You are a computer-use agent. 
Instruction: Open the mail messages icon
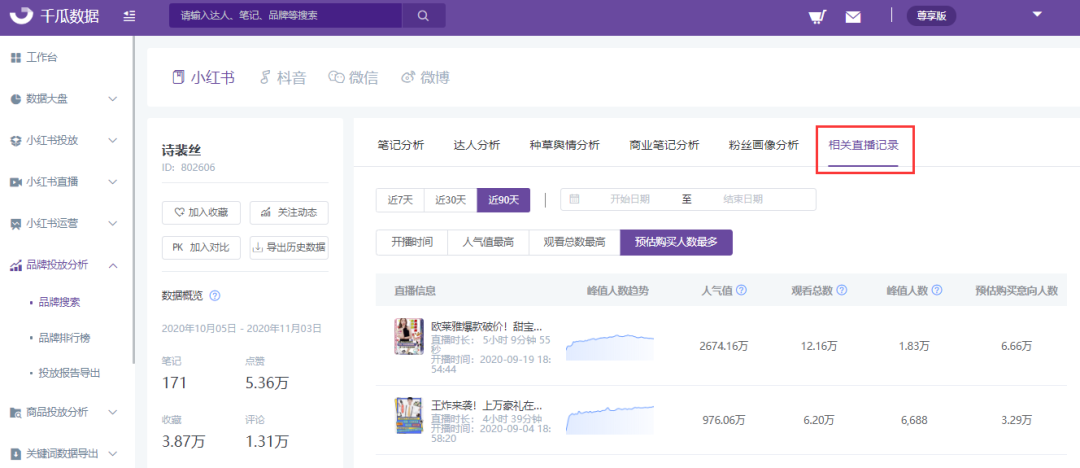853,17
